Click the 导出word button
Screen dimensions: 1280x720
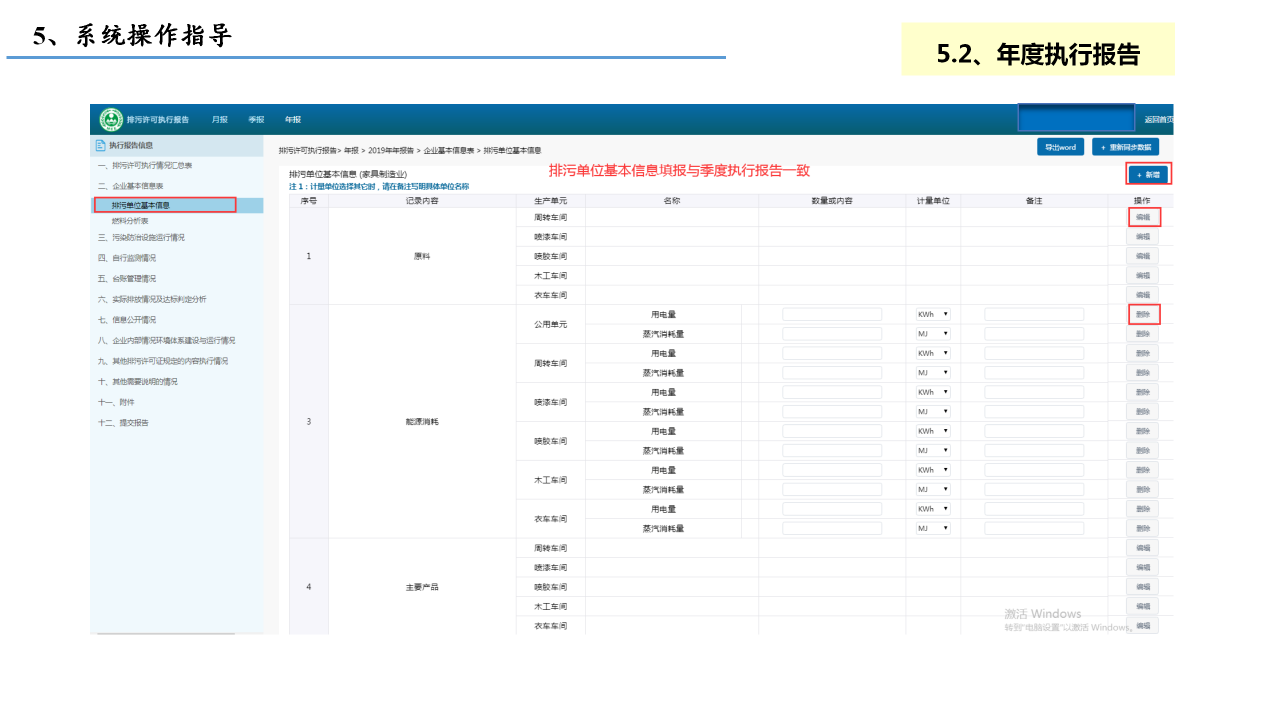(x=1060, y=147)
